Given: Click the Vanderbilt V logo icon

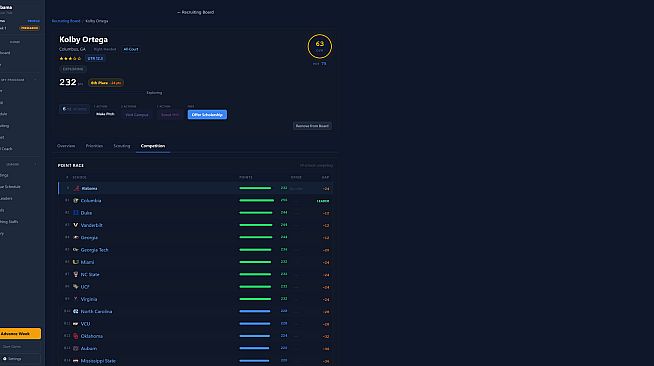Looking at the screenshot, I should [x=75, y=225].
